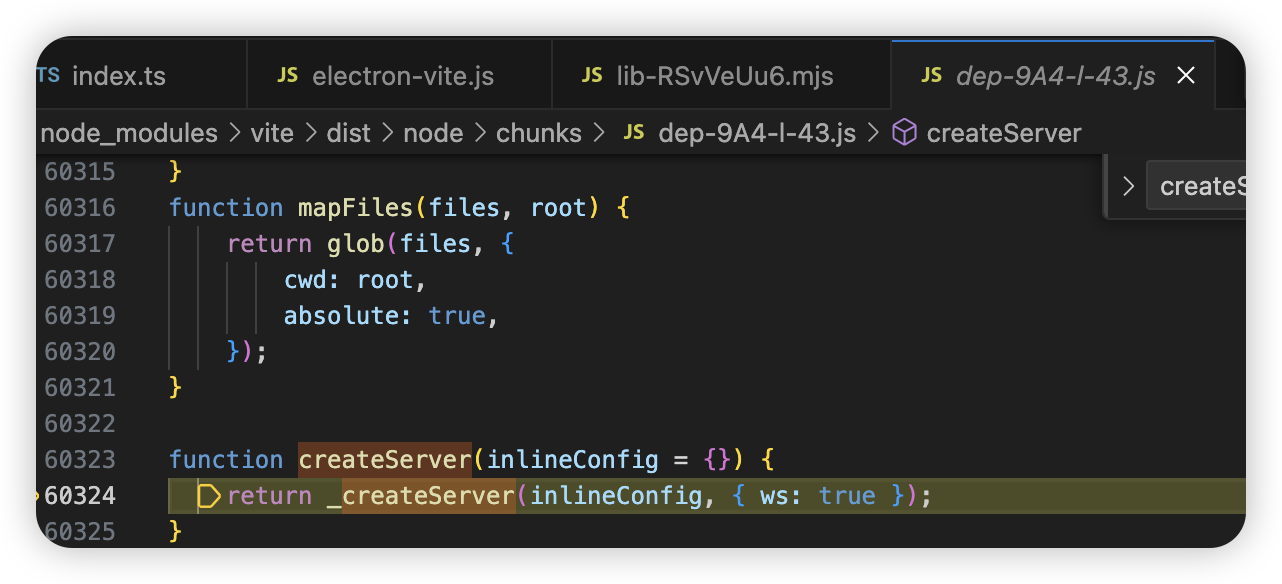Open vite breadcrumb segment
1282x584 pixels.
point(271,133)
